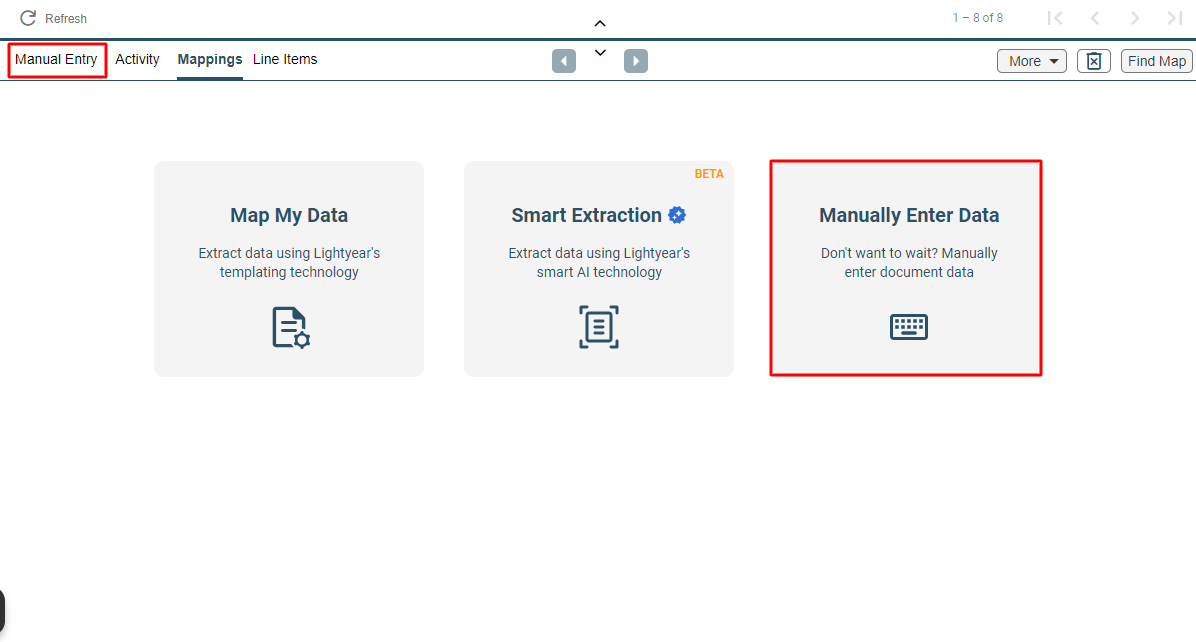1196x642 pixels.
Task: Click the gray left arrow button
Action: pos(564,61)
